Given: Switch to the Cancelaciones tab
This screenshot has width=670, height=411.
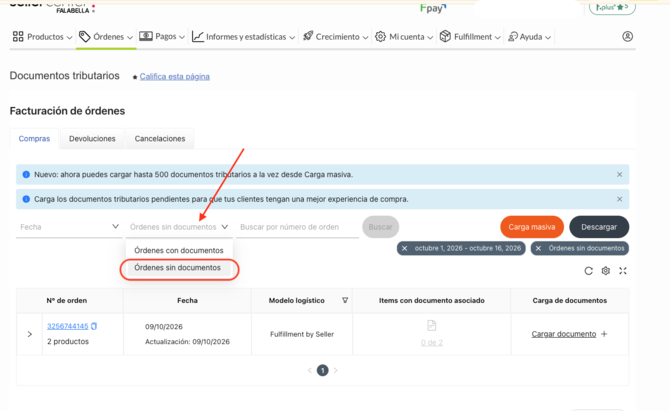Looking at the screenshot, I should pos(160,139).
